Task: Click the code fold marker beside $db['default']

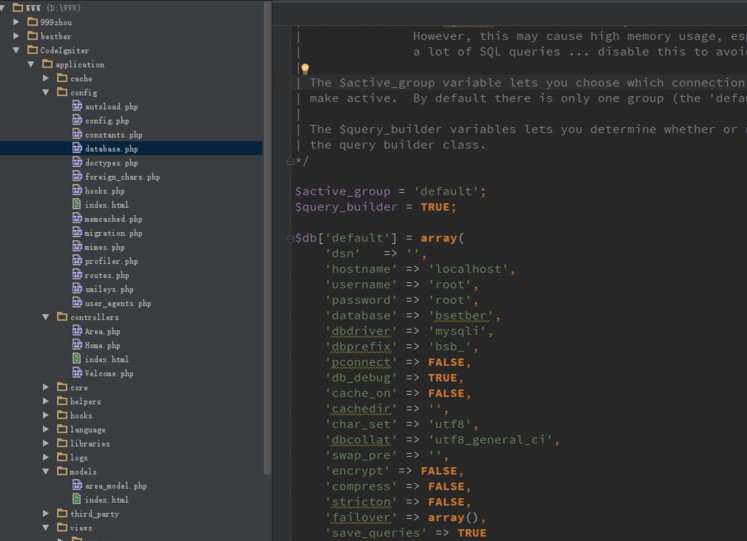Action: pos(290,238)
